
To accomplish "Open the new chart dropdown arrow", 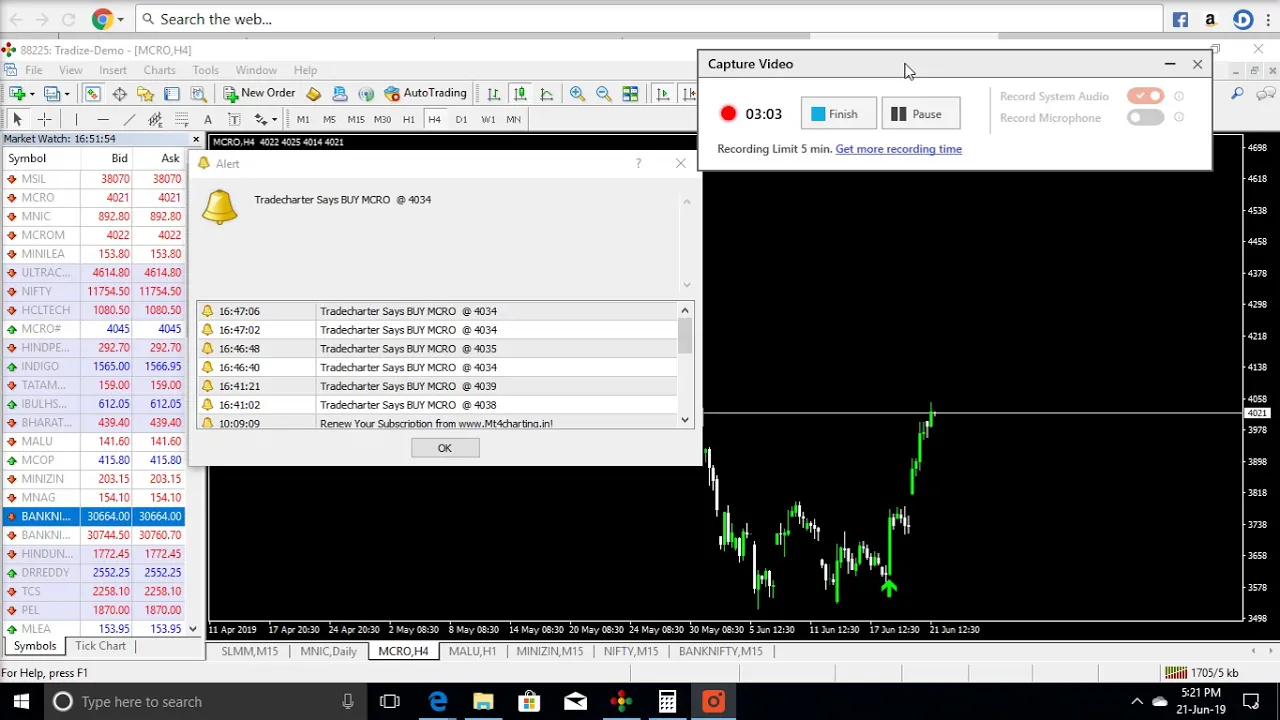I will (32, 94).
